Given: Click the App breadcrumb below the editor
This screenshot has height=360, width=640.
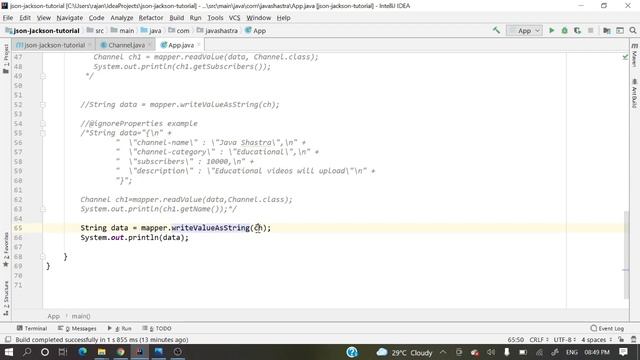Looking at the screenshot, I should (x=53, y=316).
